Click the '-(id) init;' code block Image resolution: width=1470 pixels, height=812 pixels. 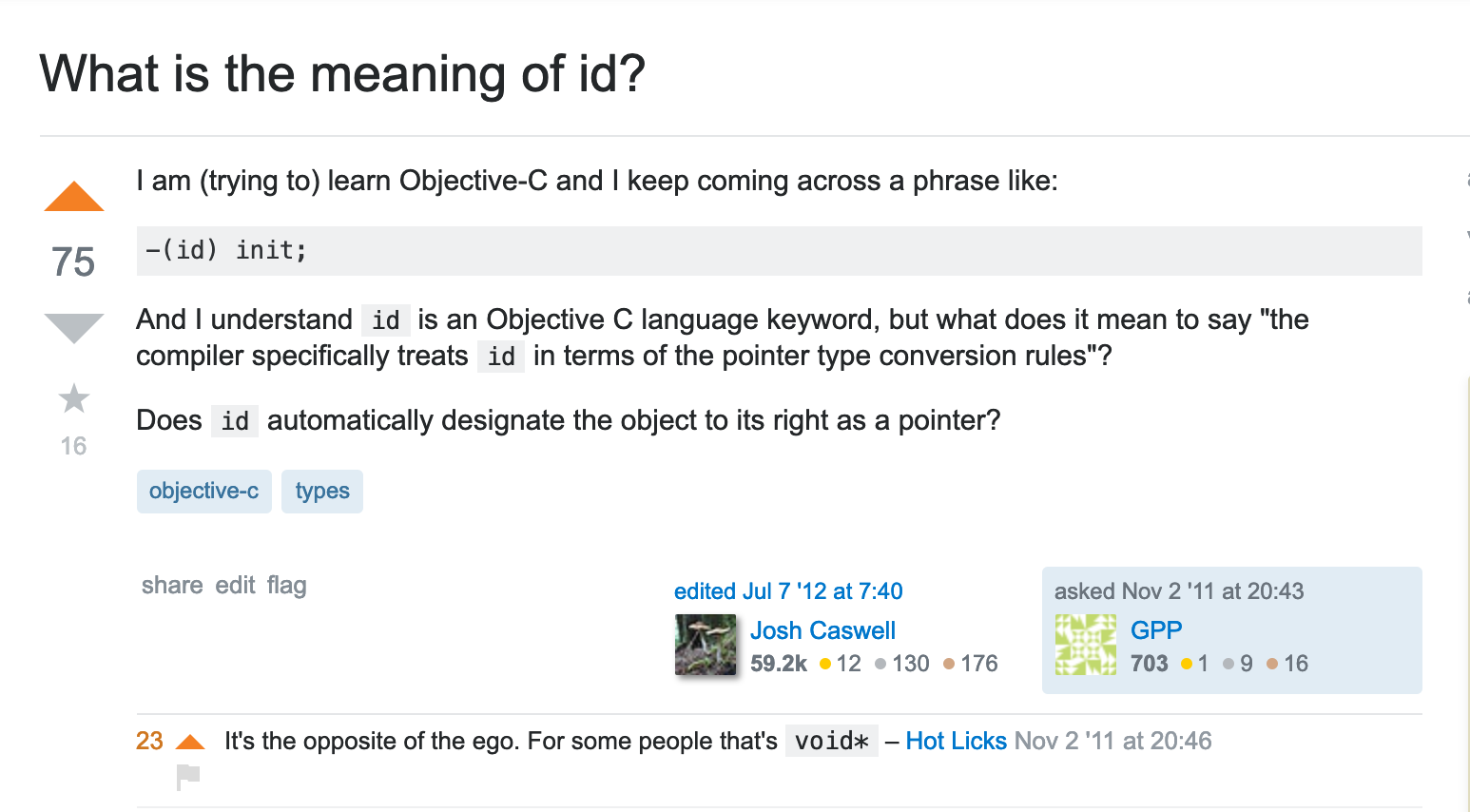pyautogui.click(x=779, y=251)
